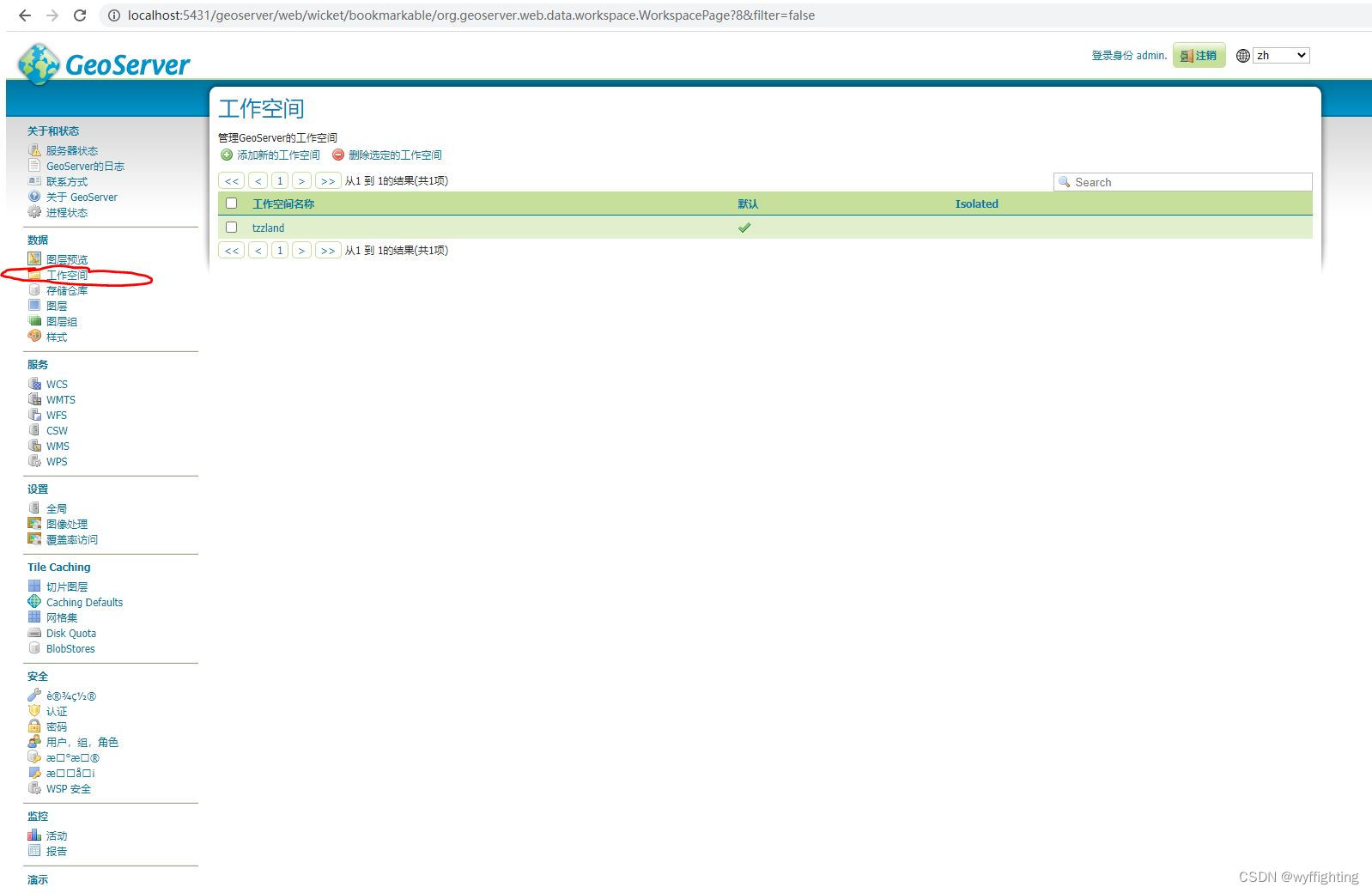
Task: Click the monitoring reports icon
Action: (x=34, y=851)
